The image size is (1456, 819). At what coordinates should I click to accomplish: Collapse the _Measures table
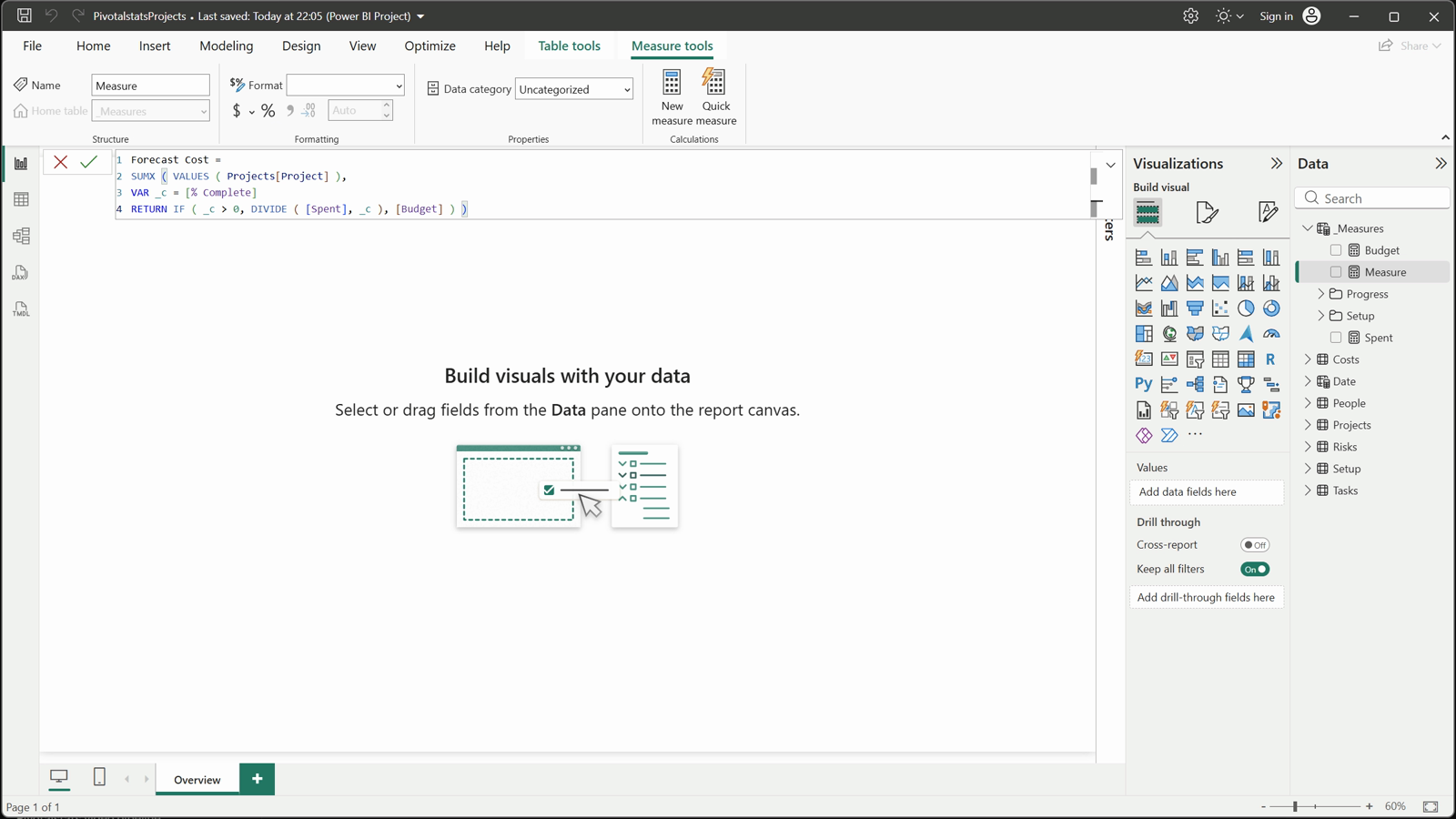pyautogui.click(x=1308, y=228)
